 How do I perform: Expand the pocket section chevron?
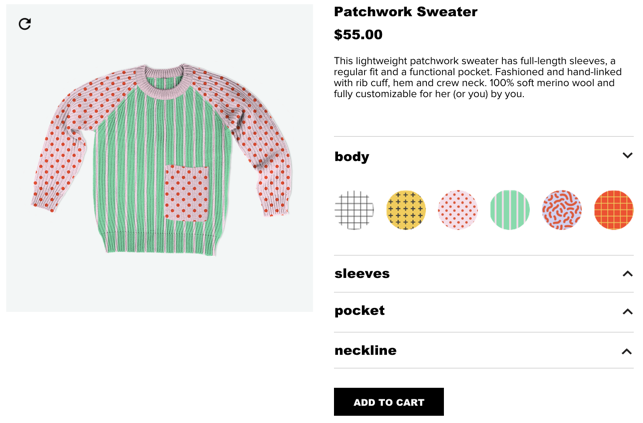click(x=627, y=312)
